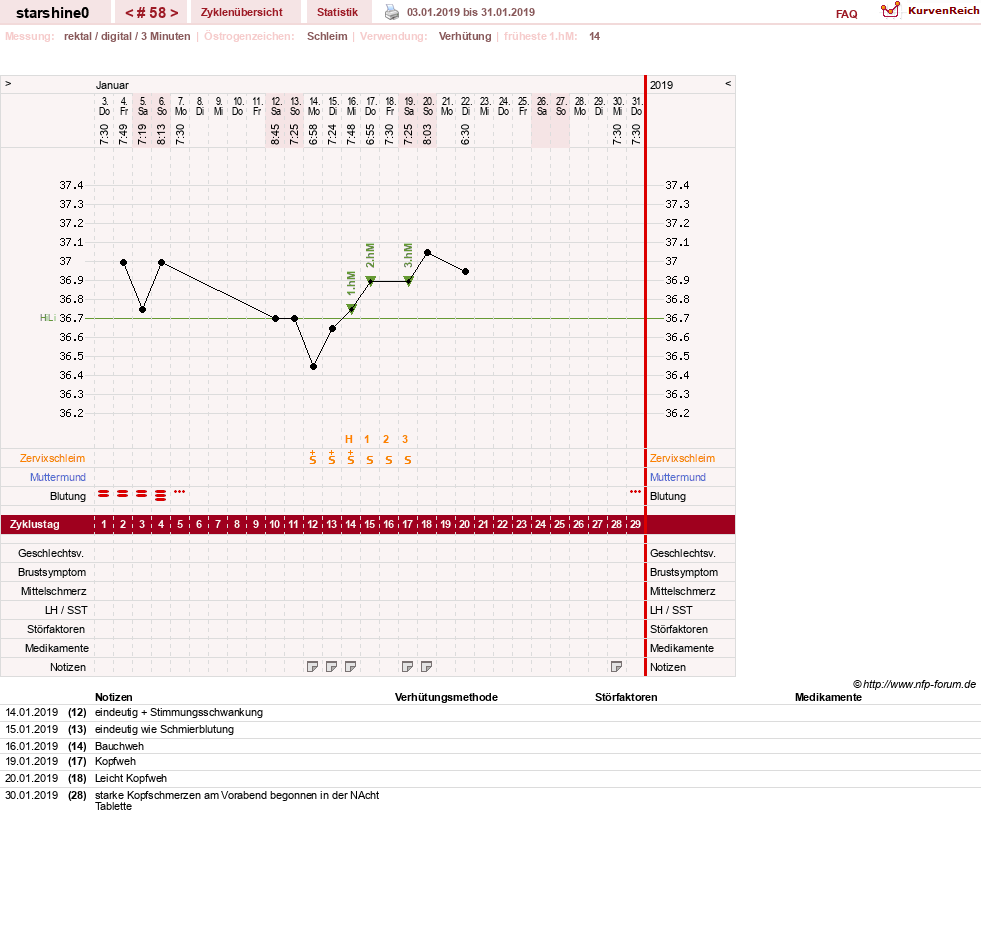Click the Störfaktoren row label on left
The height and width of the screenshot is (930, 981).
pos(56,629)
